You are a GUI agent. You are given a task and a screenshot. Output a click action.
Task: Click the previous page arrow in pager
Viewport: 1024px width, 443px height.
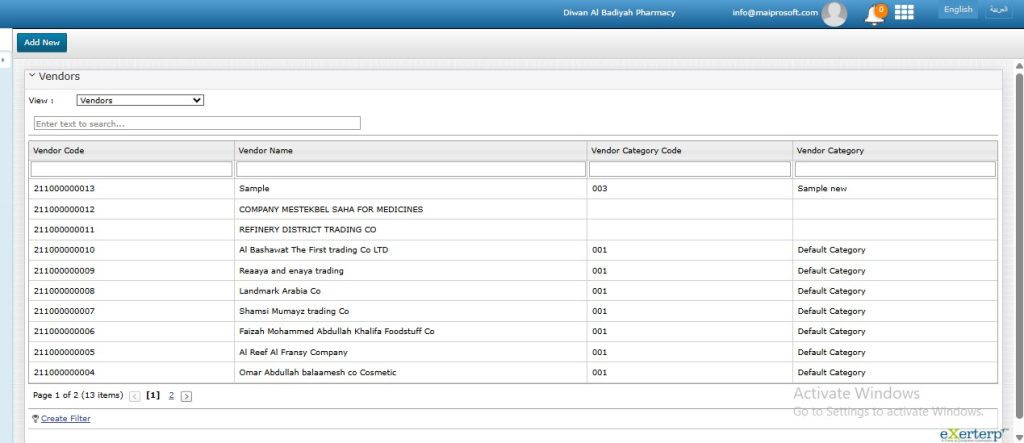[x=135, y=396]
